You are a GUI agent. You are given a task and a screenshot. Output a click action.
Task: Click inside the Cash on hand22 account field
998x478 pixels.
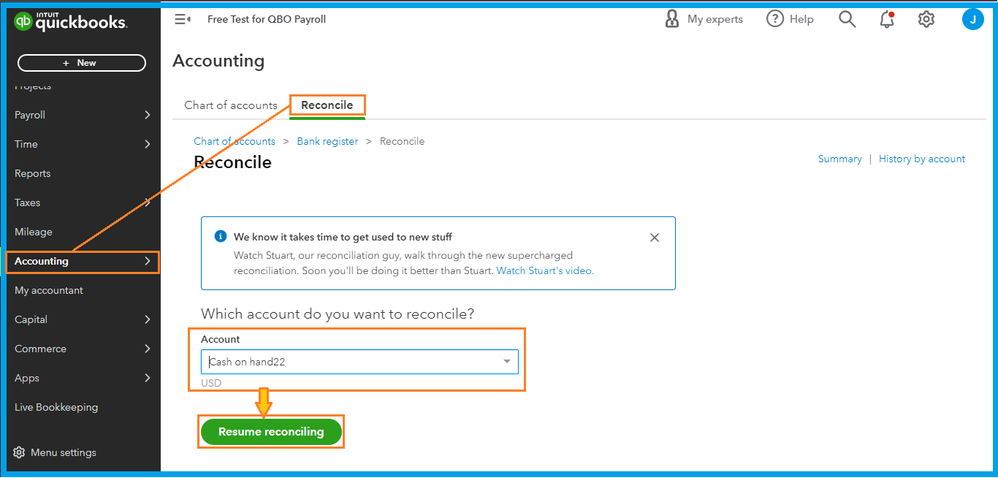pos(360,362)
